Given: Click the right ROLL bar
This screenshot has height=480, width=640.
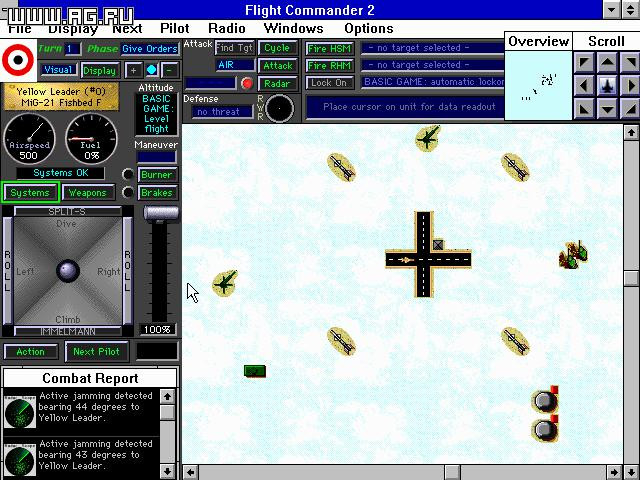Looking at the screenshot, I should click(127, 271).
